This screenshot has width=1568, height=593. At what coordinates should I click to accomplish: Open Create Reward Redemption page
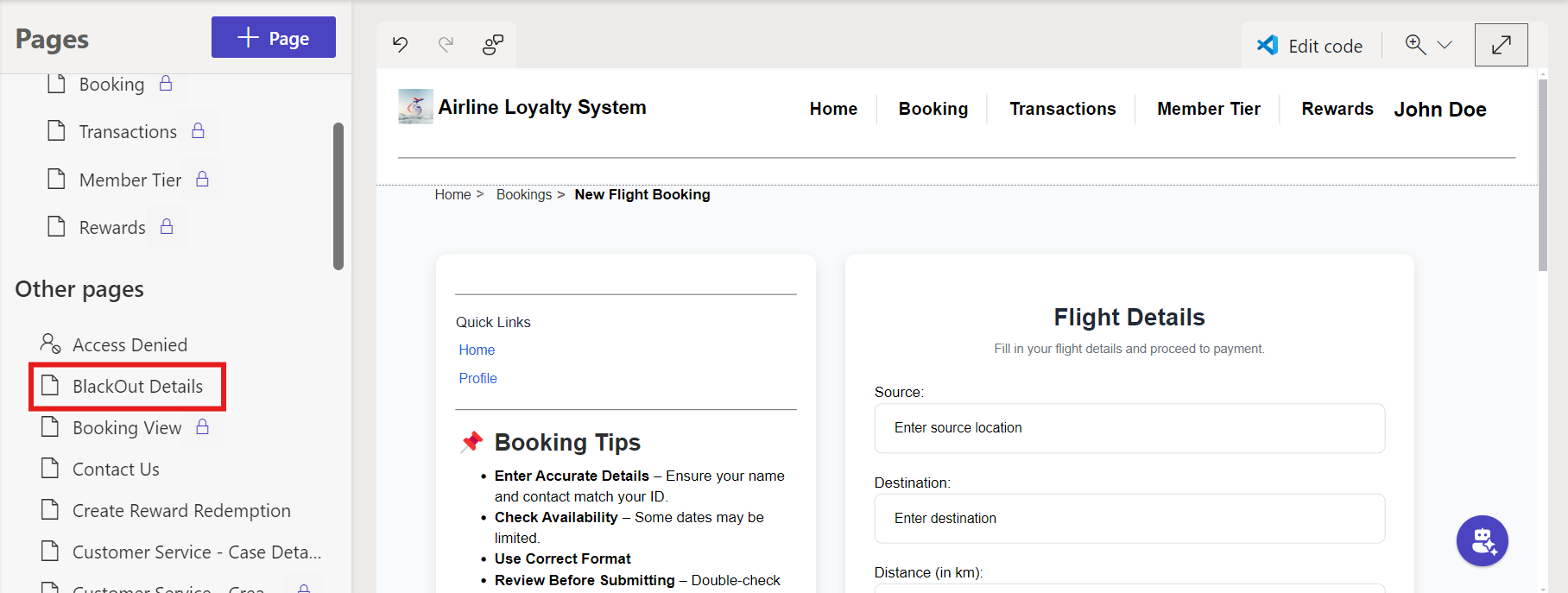point(181,510)
